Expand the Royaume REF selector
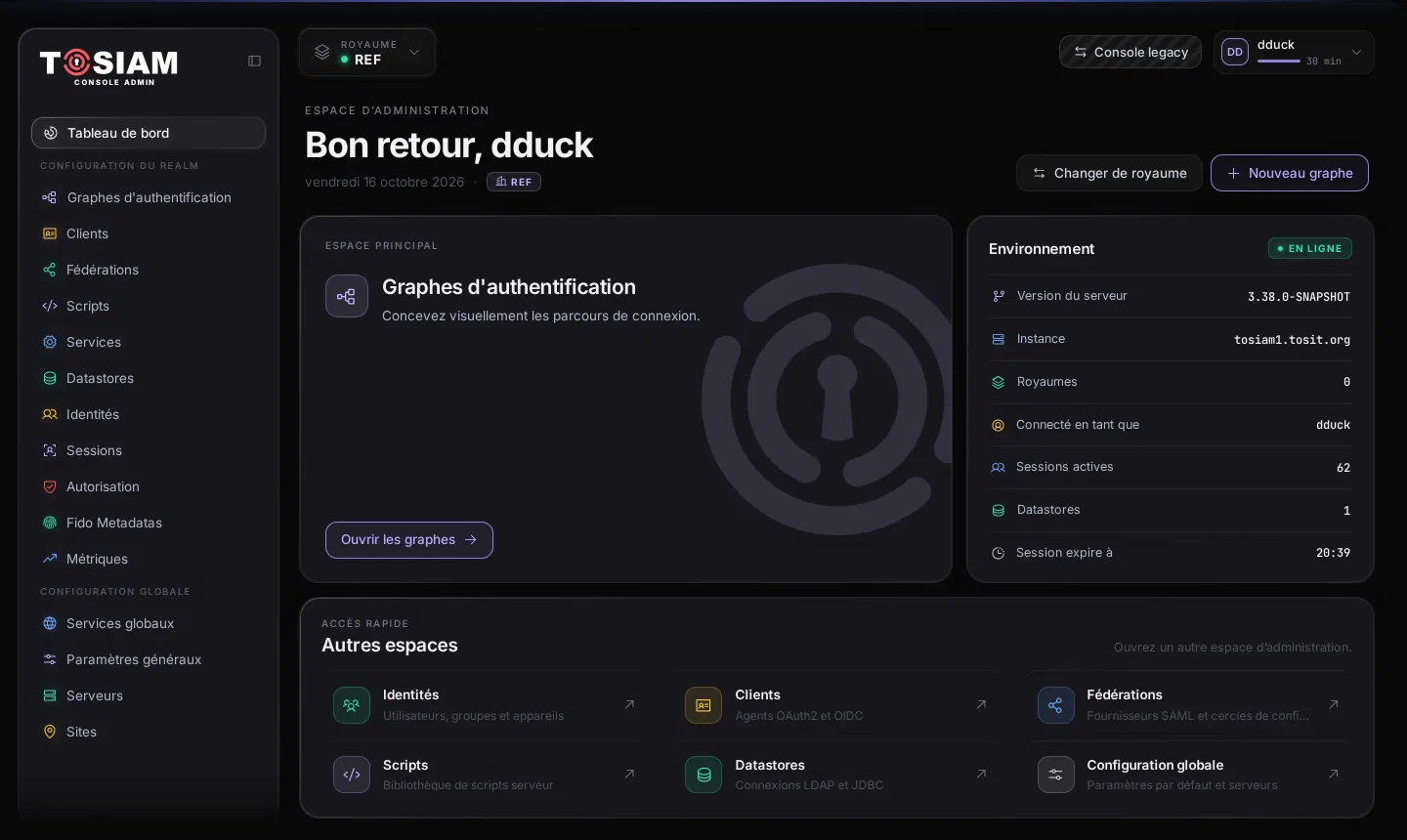This screenshot has height=840, width=1407. [x=367, y=52]
